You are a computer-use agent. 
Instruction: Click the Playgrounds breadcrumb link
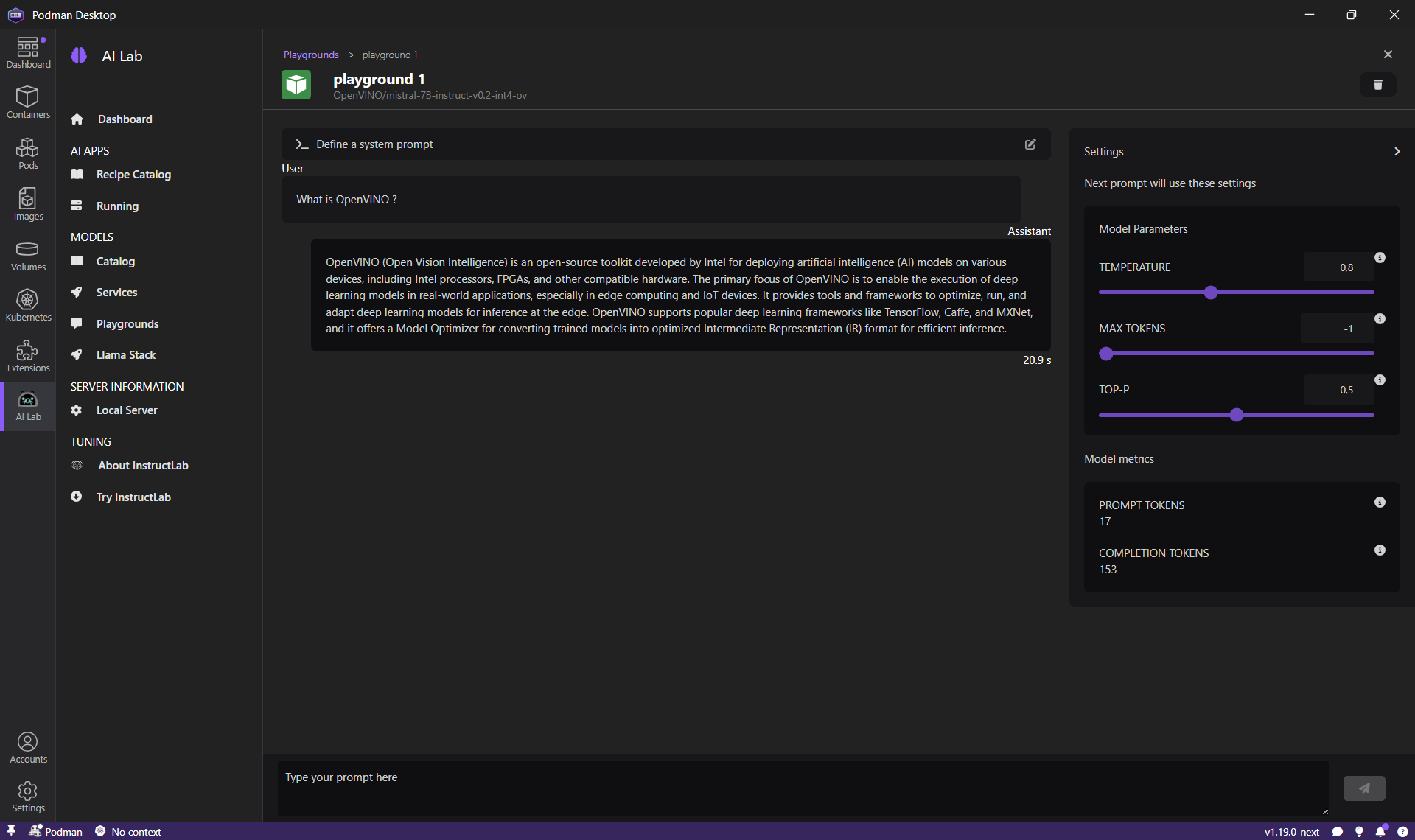311,55
